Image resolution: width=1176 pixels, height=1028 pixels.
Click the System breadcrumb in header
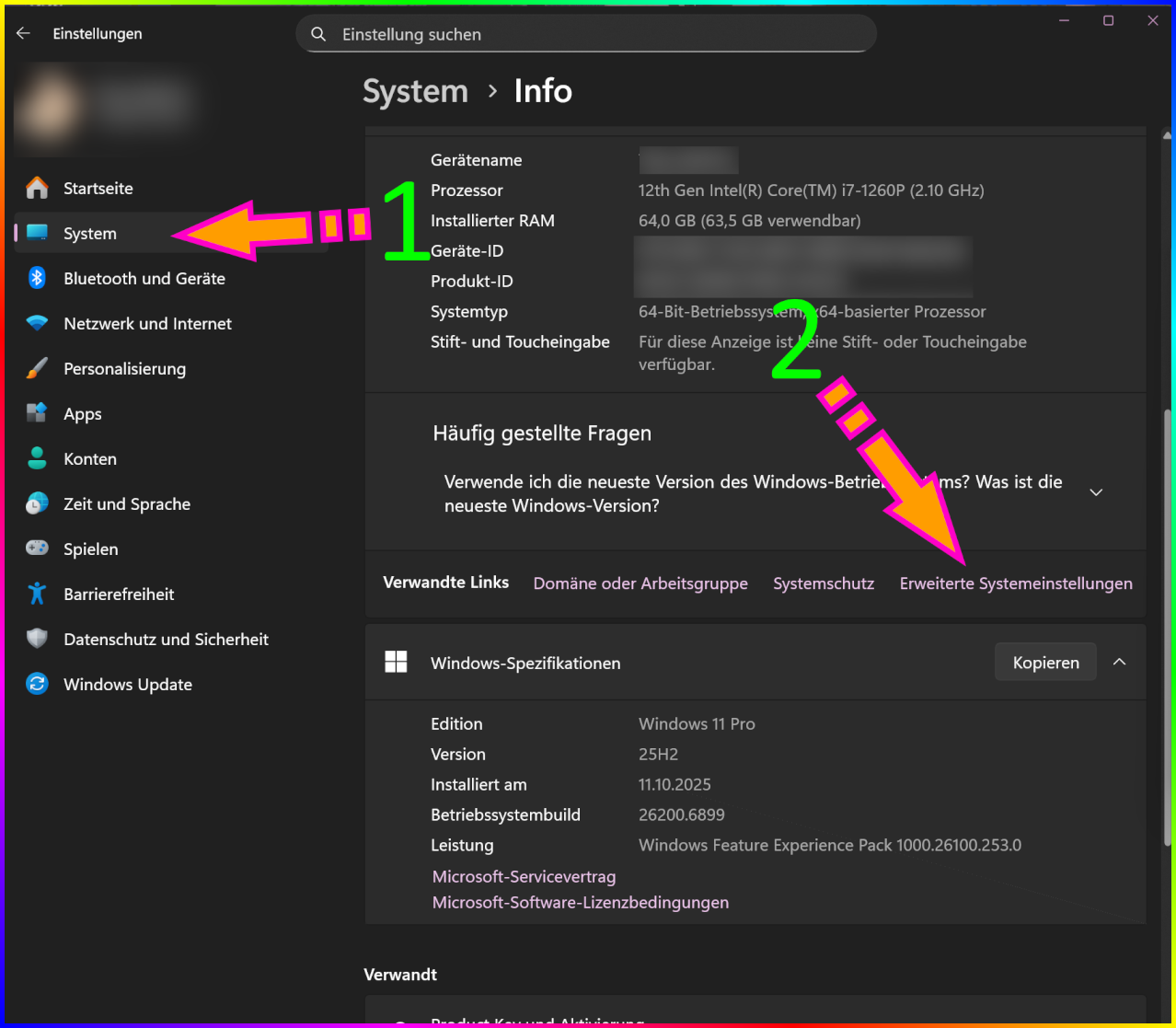click(x=415, y=91)
